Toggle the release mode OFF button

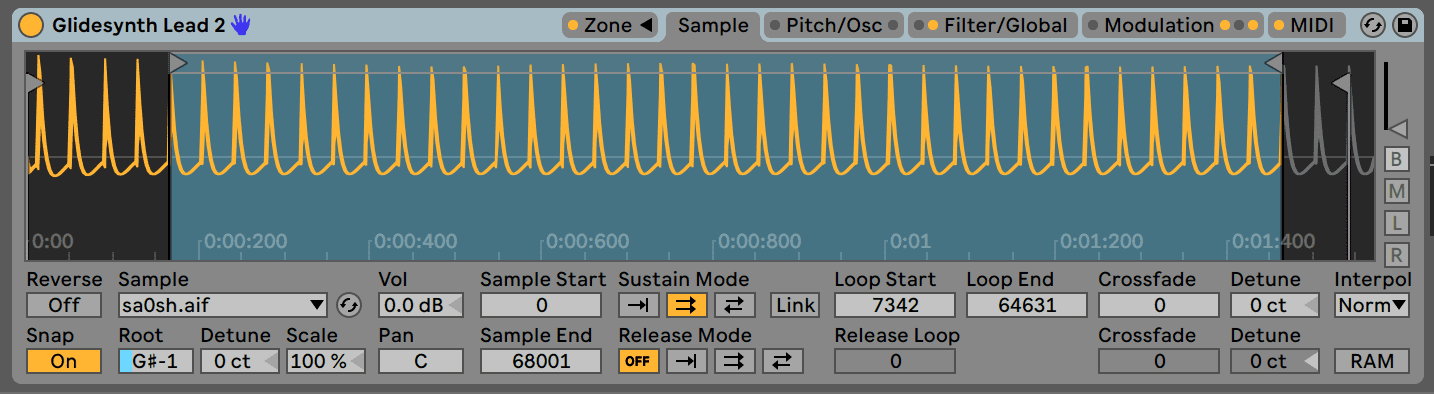(638, 361)
